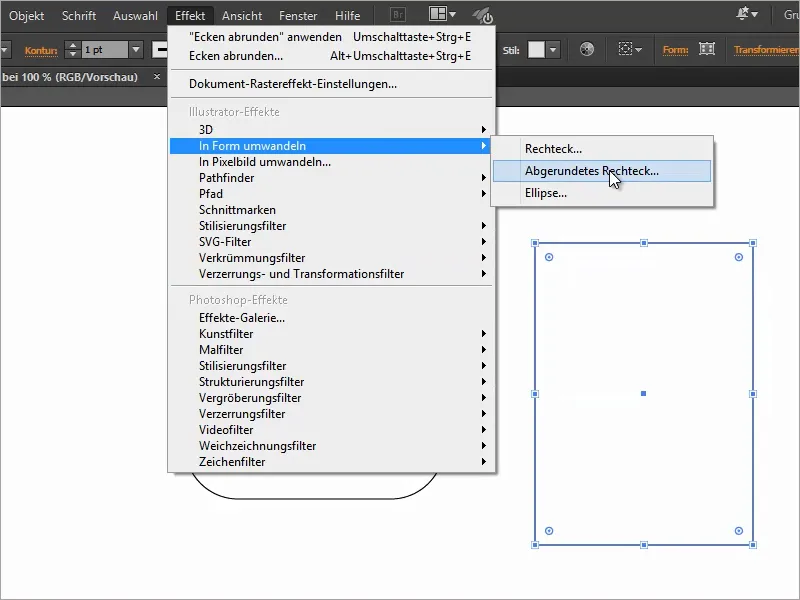
Task: Choose Schnittmarken effect
Action: tap(331, 210)
